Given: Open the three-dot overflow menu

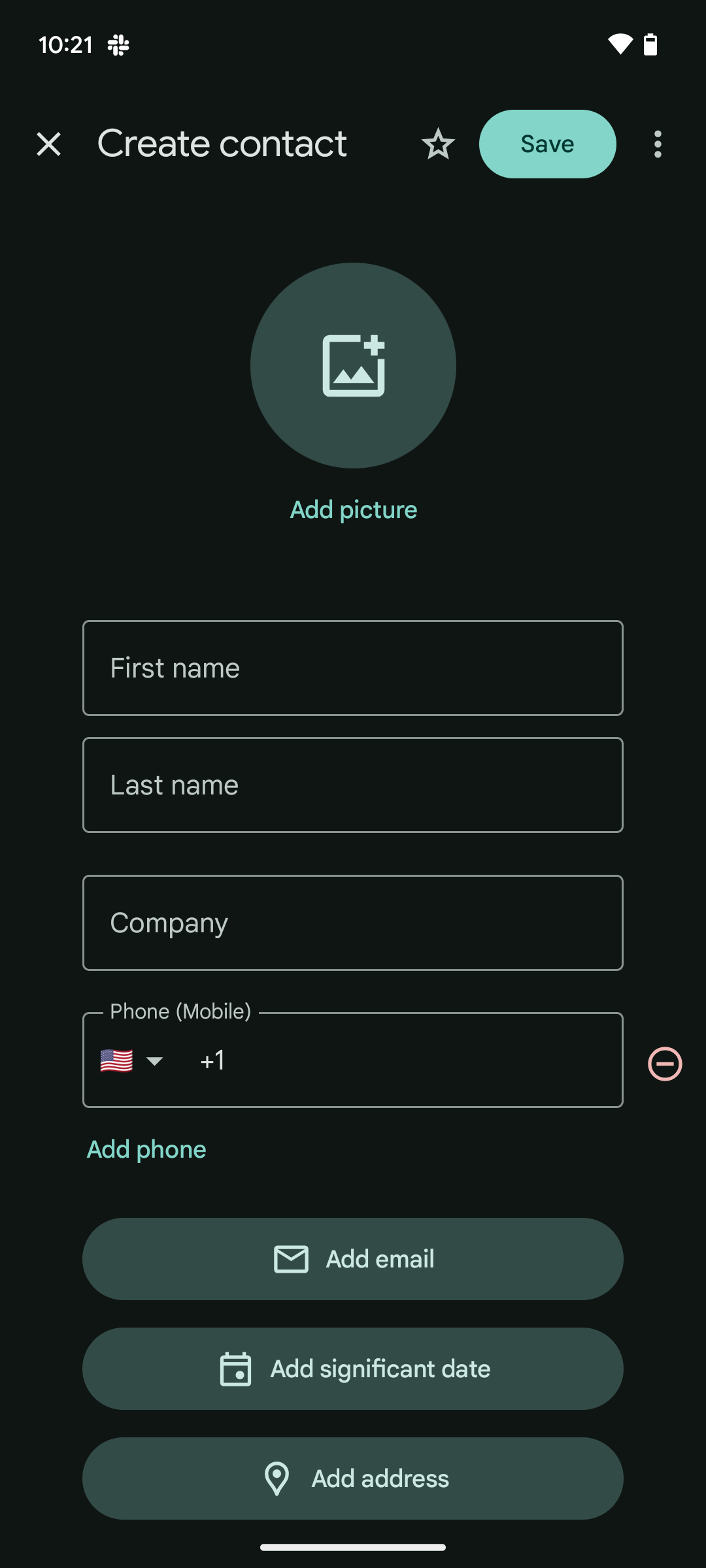Looking at the screenshot, I should pyautogui.click(x=658, y=144).
